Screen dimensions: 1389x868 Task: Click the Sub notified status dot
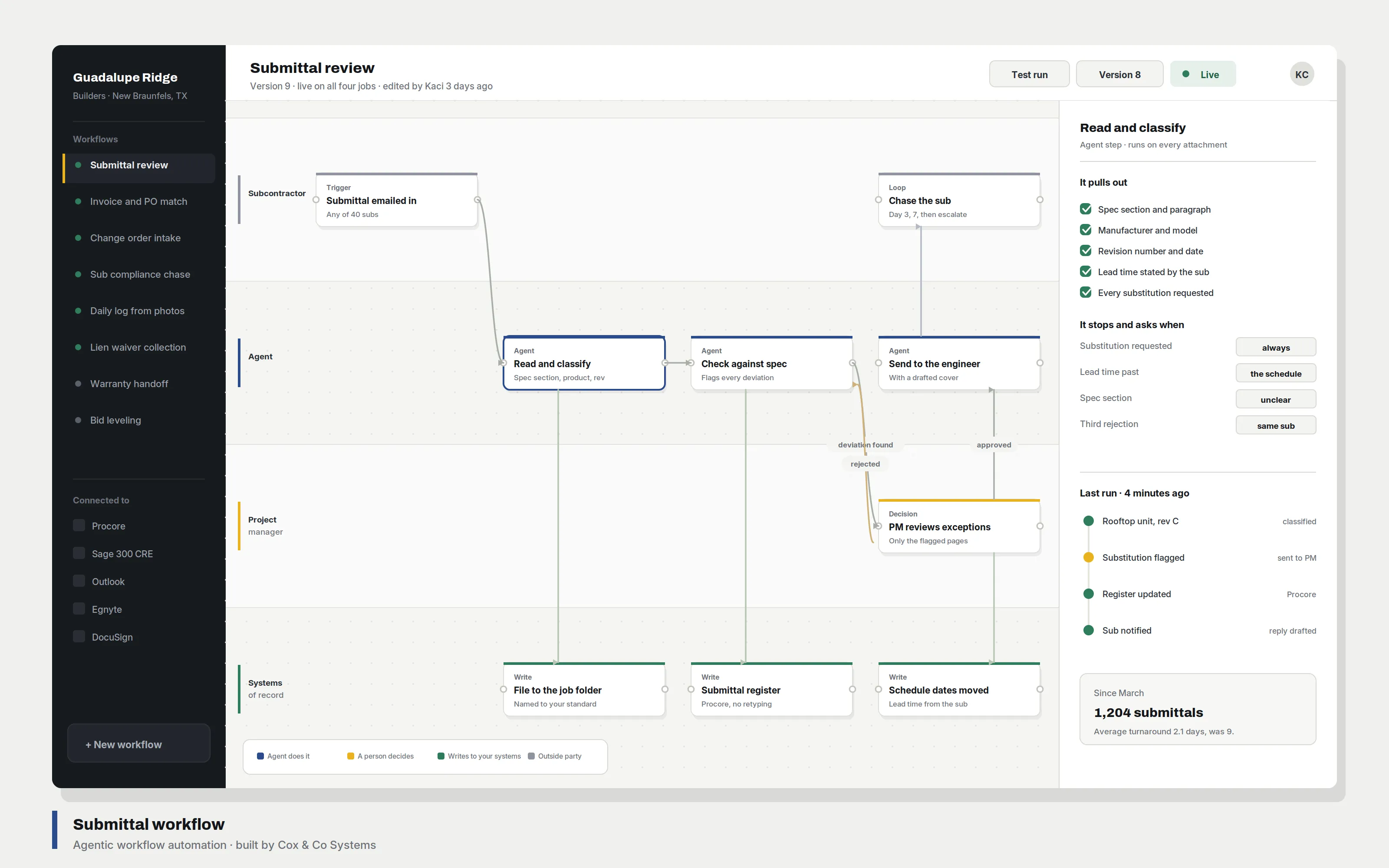(1088, 630)
